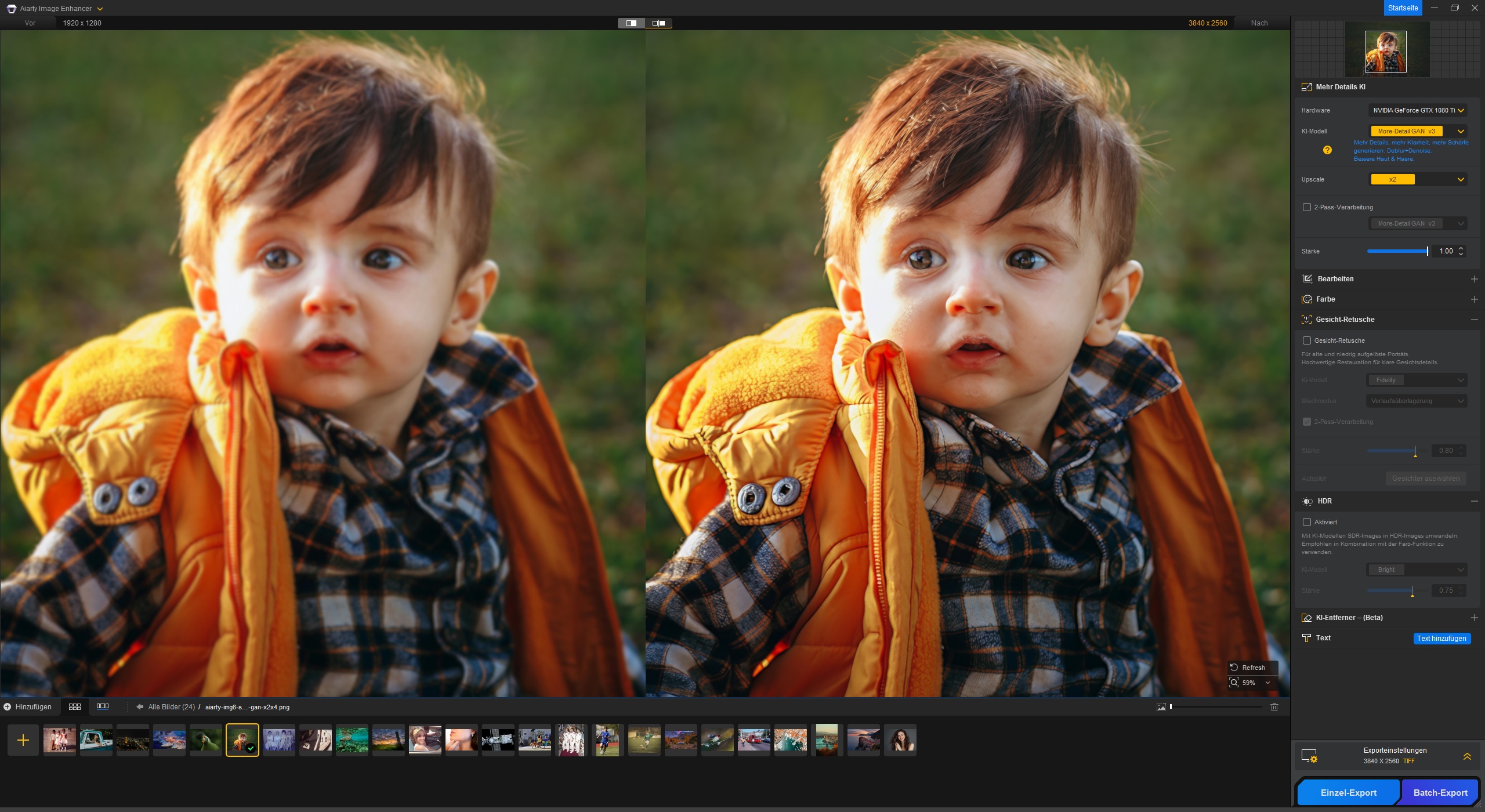
Task: Click the thumbnail size slider
Action: (1216, 707)
